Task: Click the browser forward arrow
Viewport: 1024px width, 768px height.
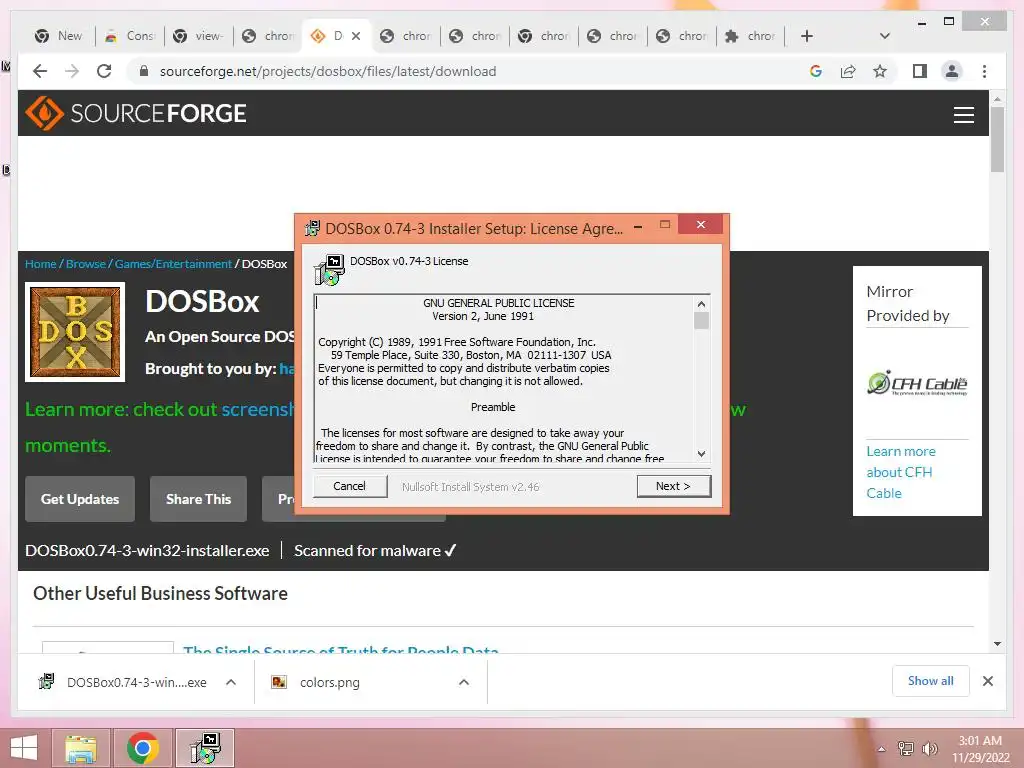Action: [72, 71]
